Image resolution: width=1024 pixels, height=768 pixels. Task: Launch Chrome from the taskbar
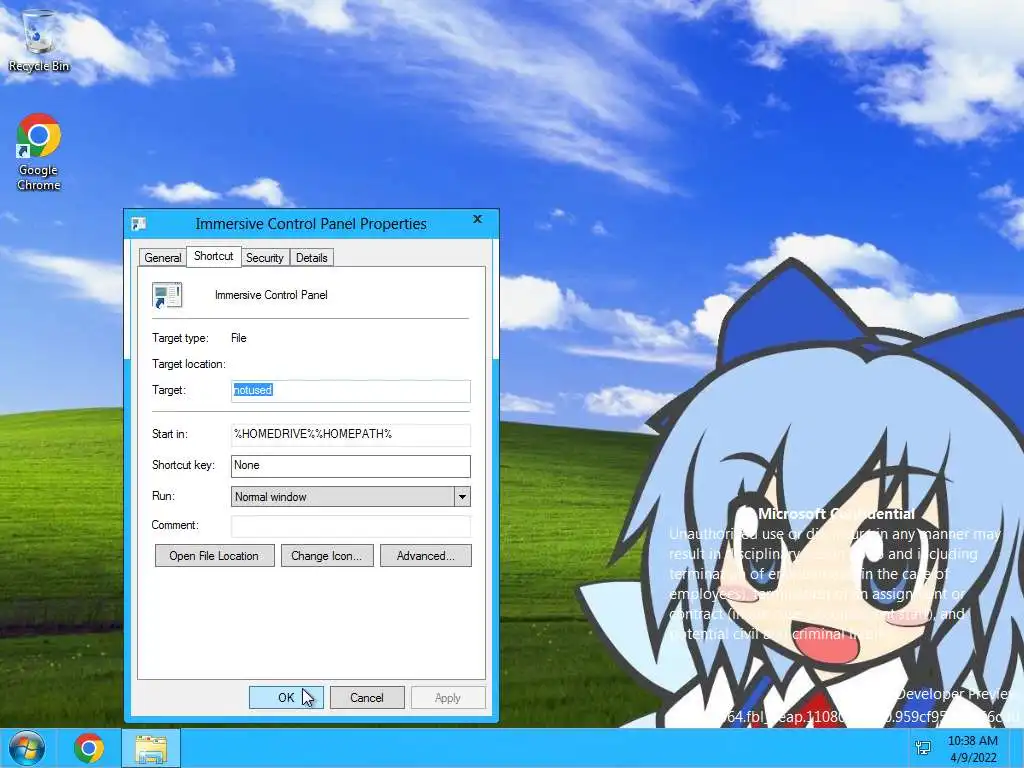[x=89, y=748]
